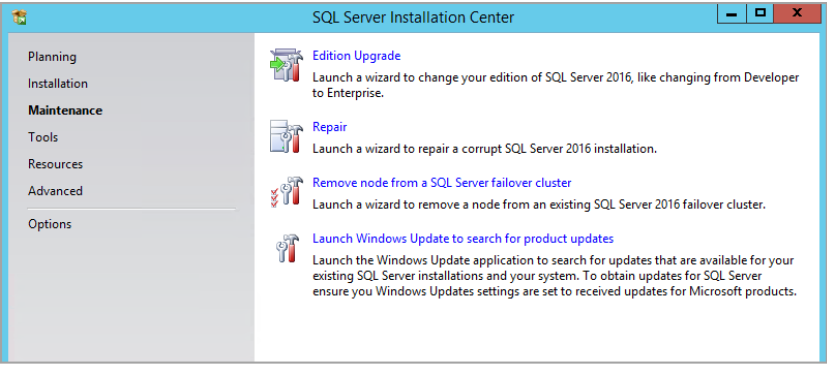
Task: Click the Repair link
Action: click(330, 127)
